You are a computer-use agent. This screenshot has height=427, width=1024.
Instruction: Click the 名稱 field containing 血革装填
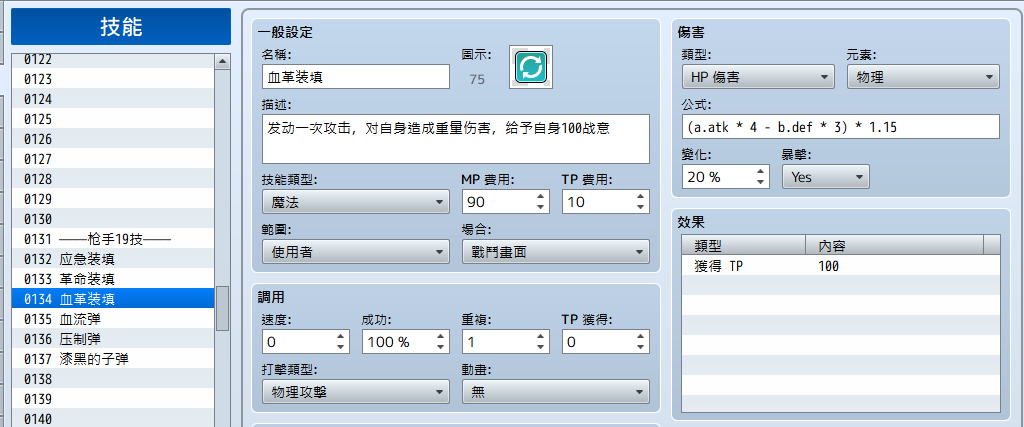[x=356, y=76]
